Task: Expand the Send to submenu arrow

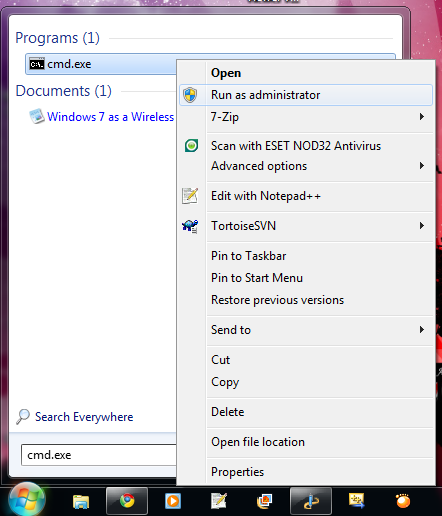Action: pyautogui.click(x=422, y=330)
